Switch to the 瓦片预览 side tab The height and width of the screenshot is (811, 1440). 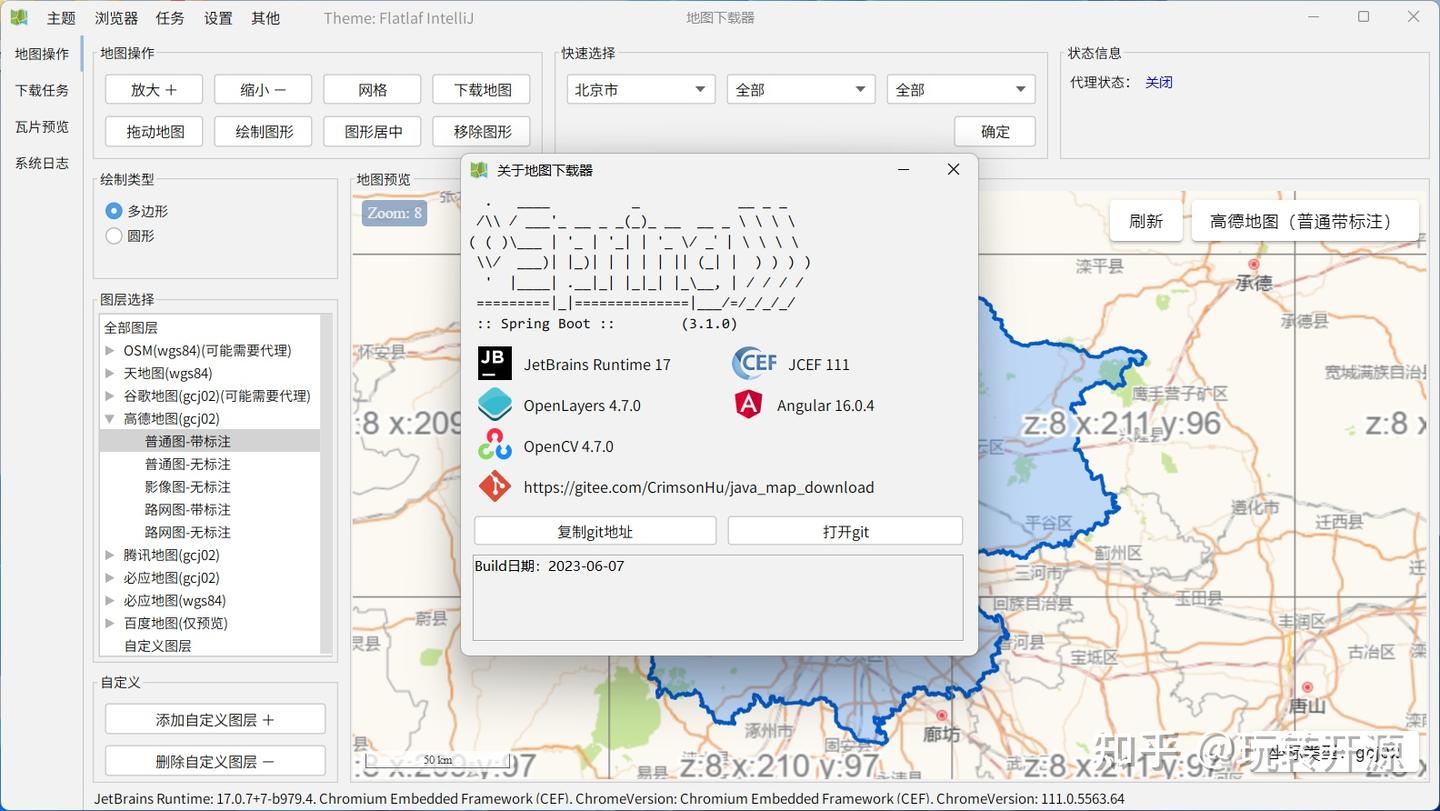(x=42, y=127)
